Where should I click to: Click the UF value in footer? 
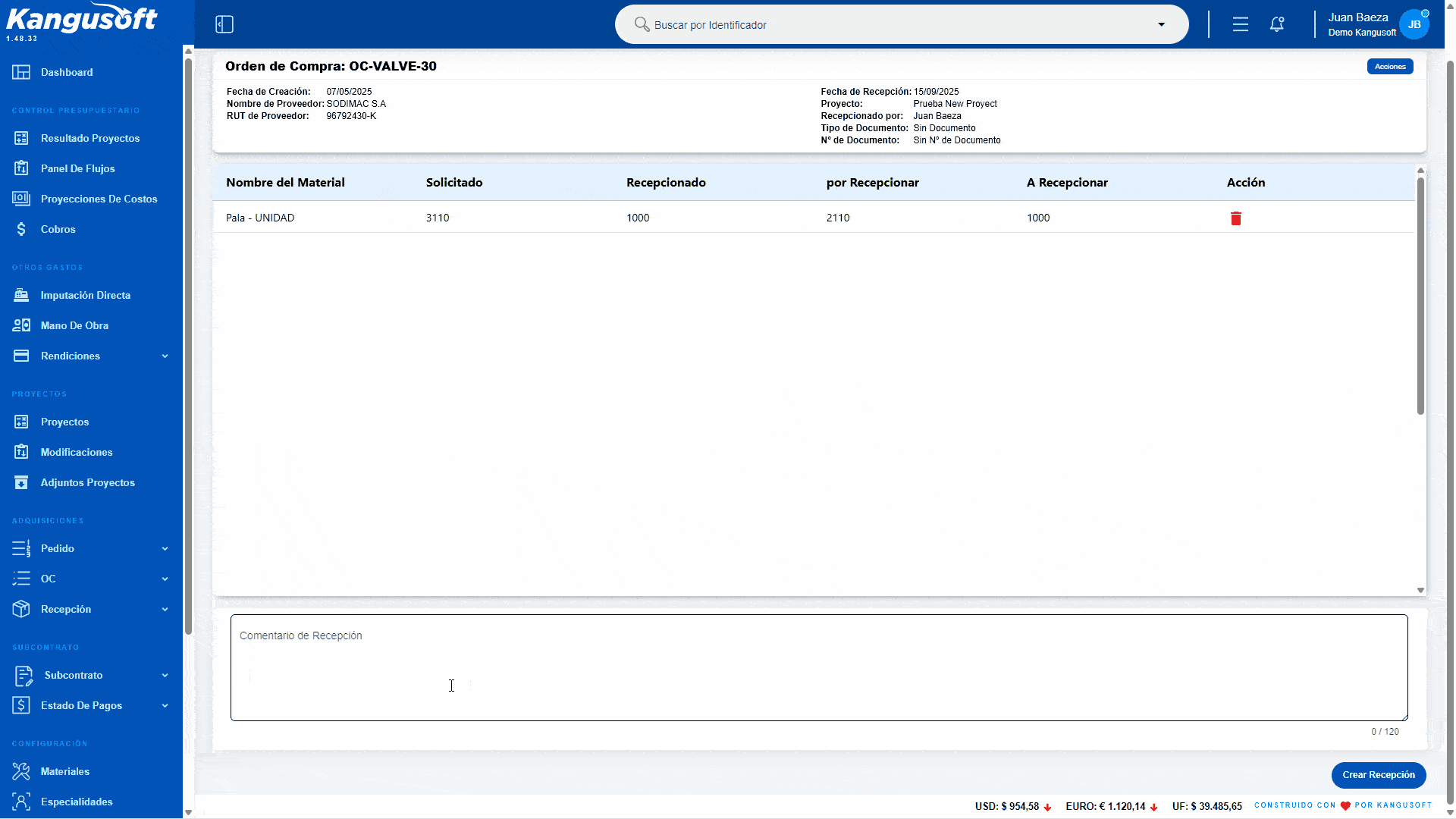click(x=1207, y=806)
